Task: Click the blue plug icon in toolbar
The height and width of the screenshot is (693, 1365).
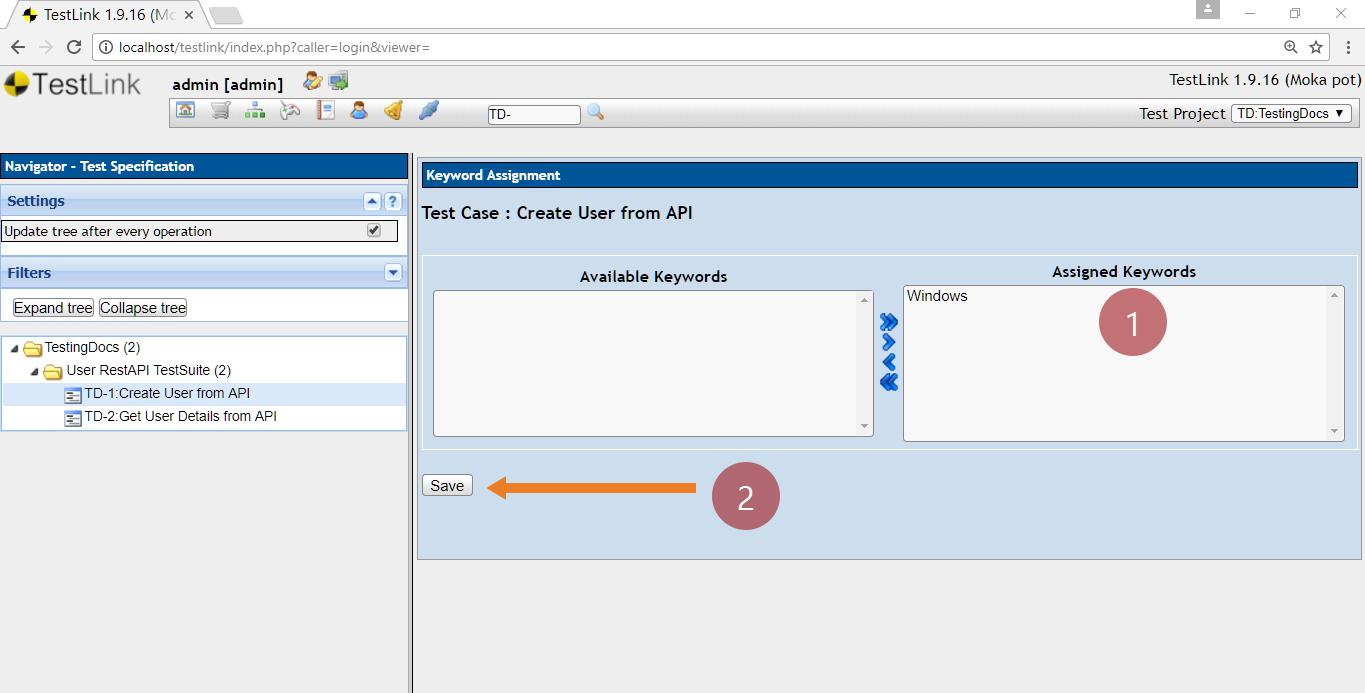Action: [x=429, y=111]
